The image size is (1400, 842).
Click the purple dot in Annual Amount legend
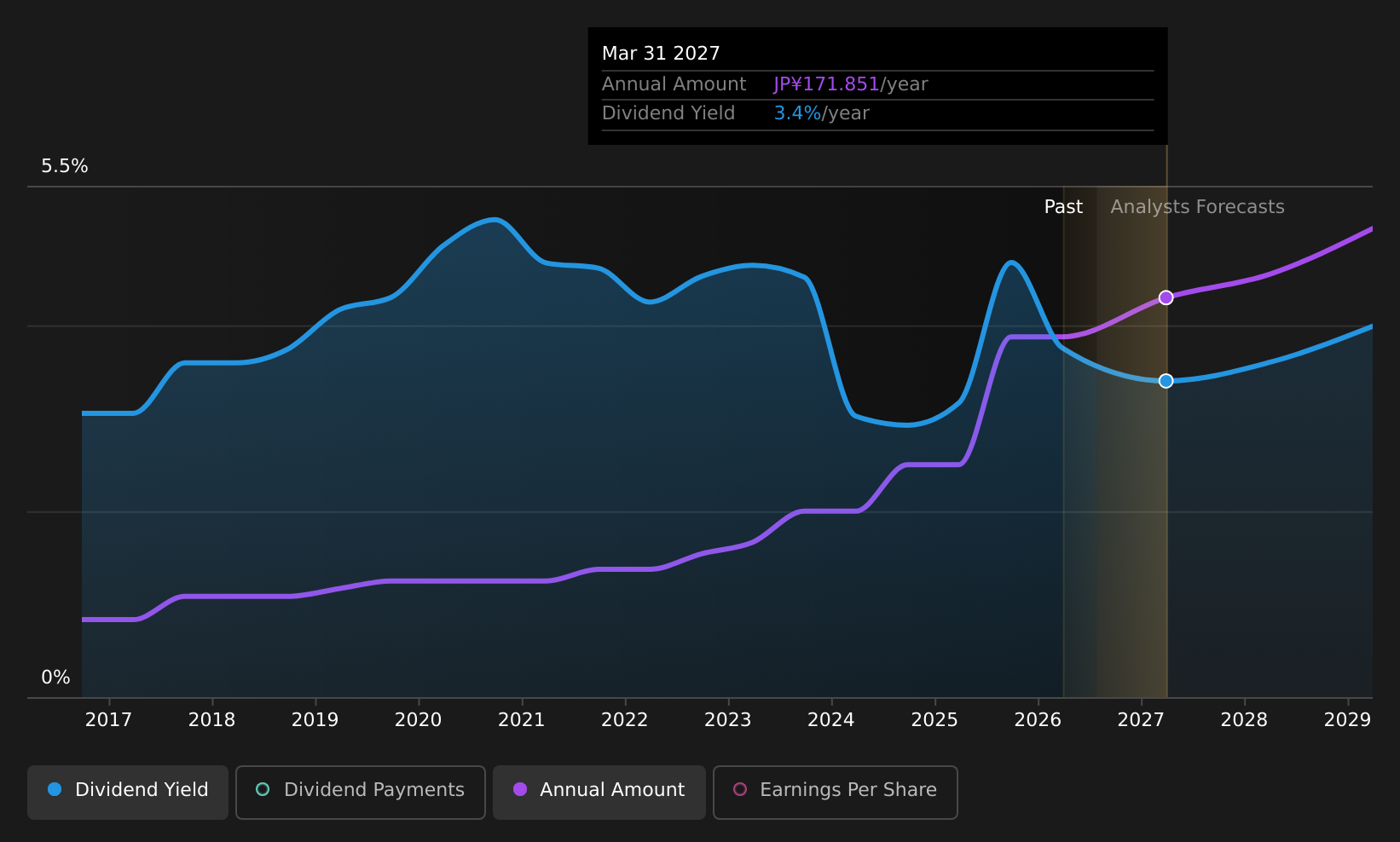point(520,789)
